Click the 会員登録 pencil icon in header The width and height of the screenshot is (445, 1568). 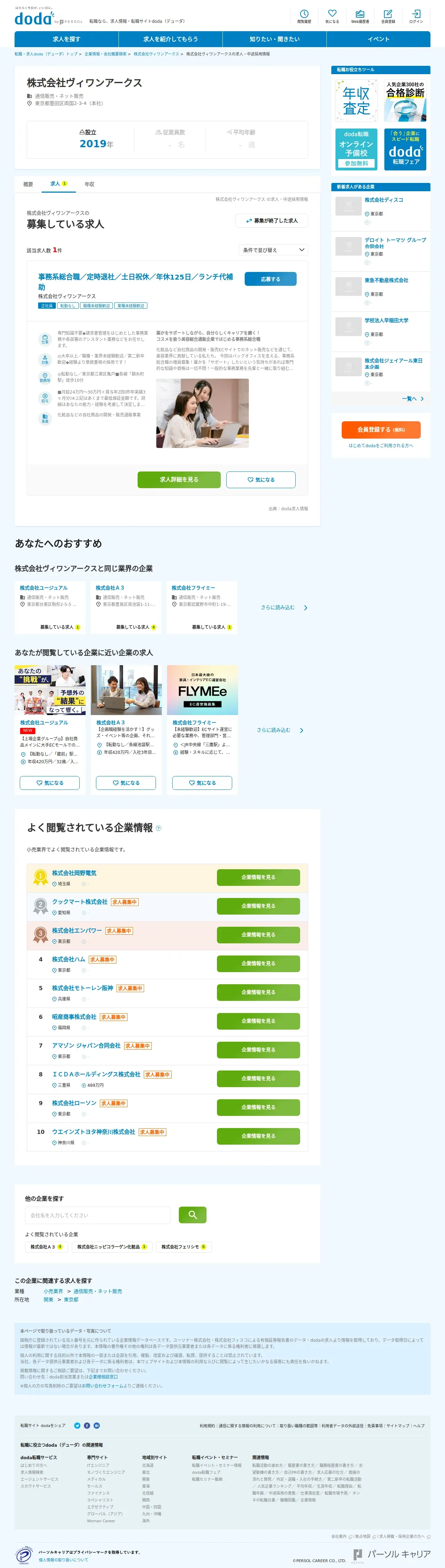tap(388, 16)
